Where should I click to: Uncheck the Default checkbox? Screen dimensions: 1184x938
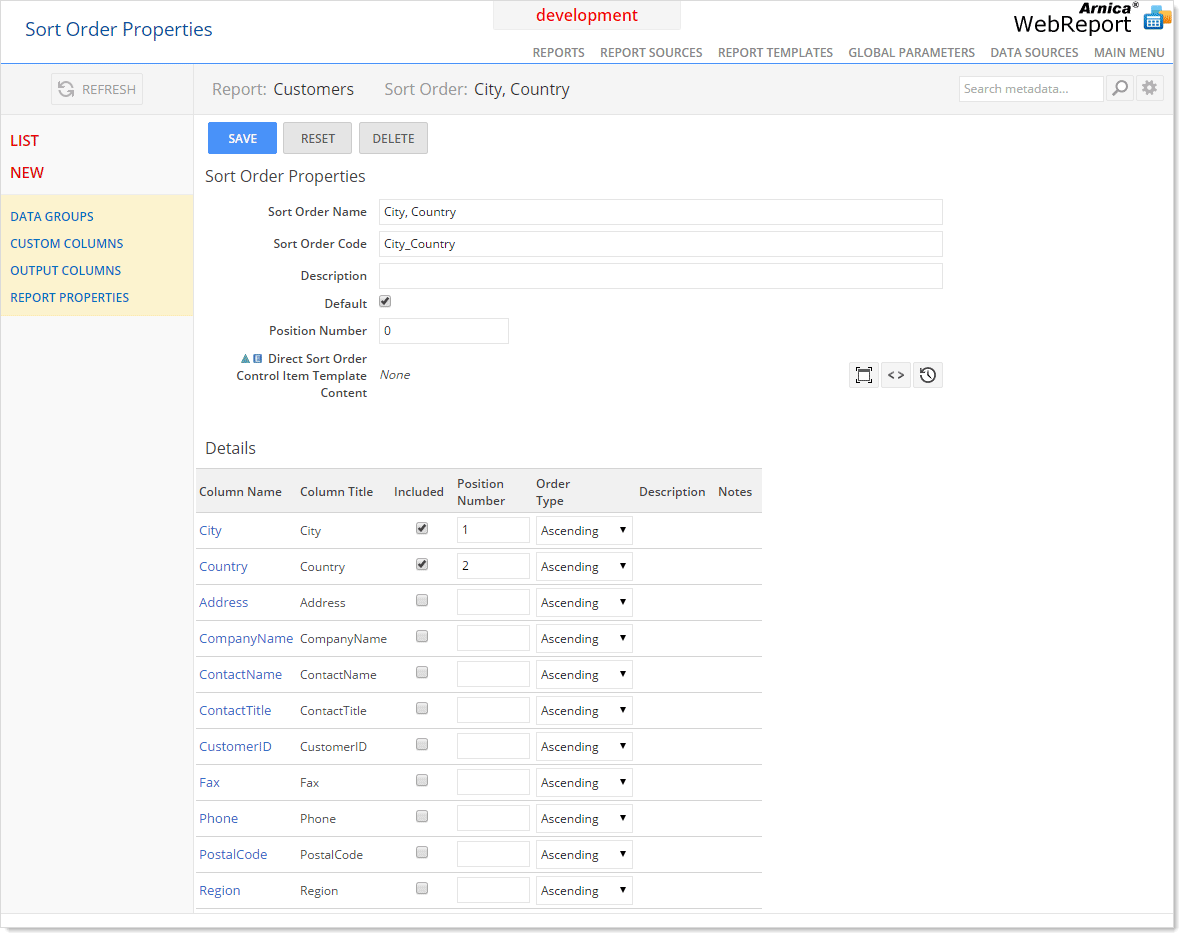pos(385,302)
